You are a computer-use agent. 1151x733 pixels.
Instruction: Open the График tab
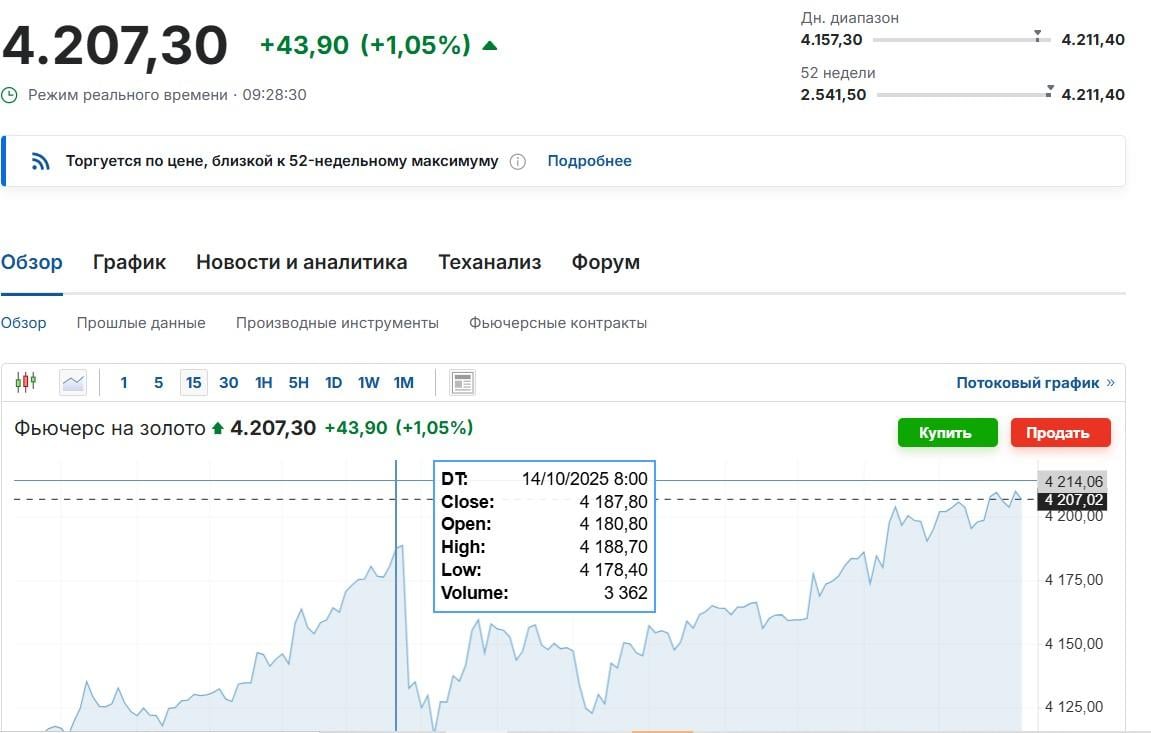point(129,263)
